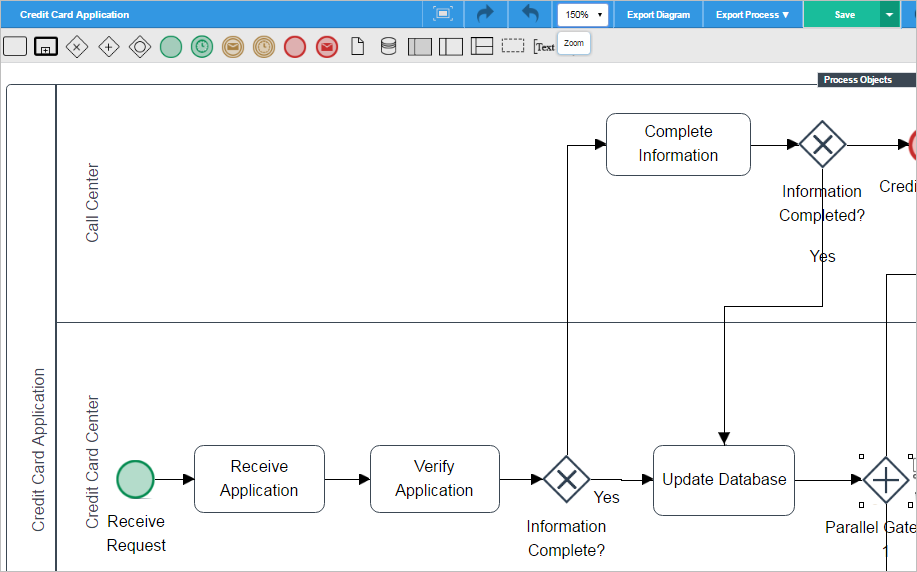Click the fit-to-screen icon
The width and height of the screenshot is (917, 572).
point(443,14)
